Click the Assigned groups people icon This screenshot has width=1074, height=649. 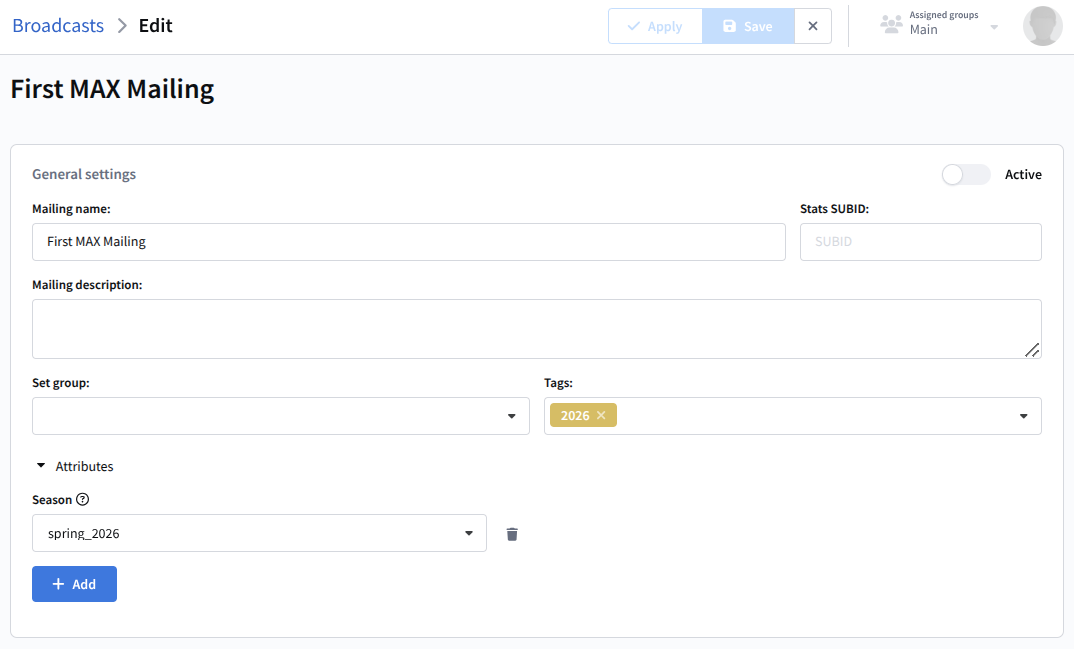890,25
